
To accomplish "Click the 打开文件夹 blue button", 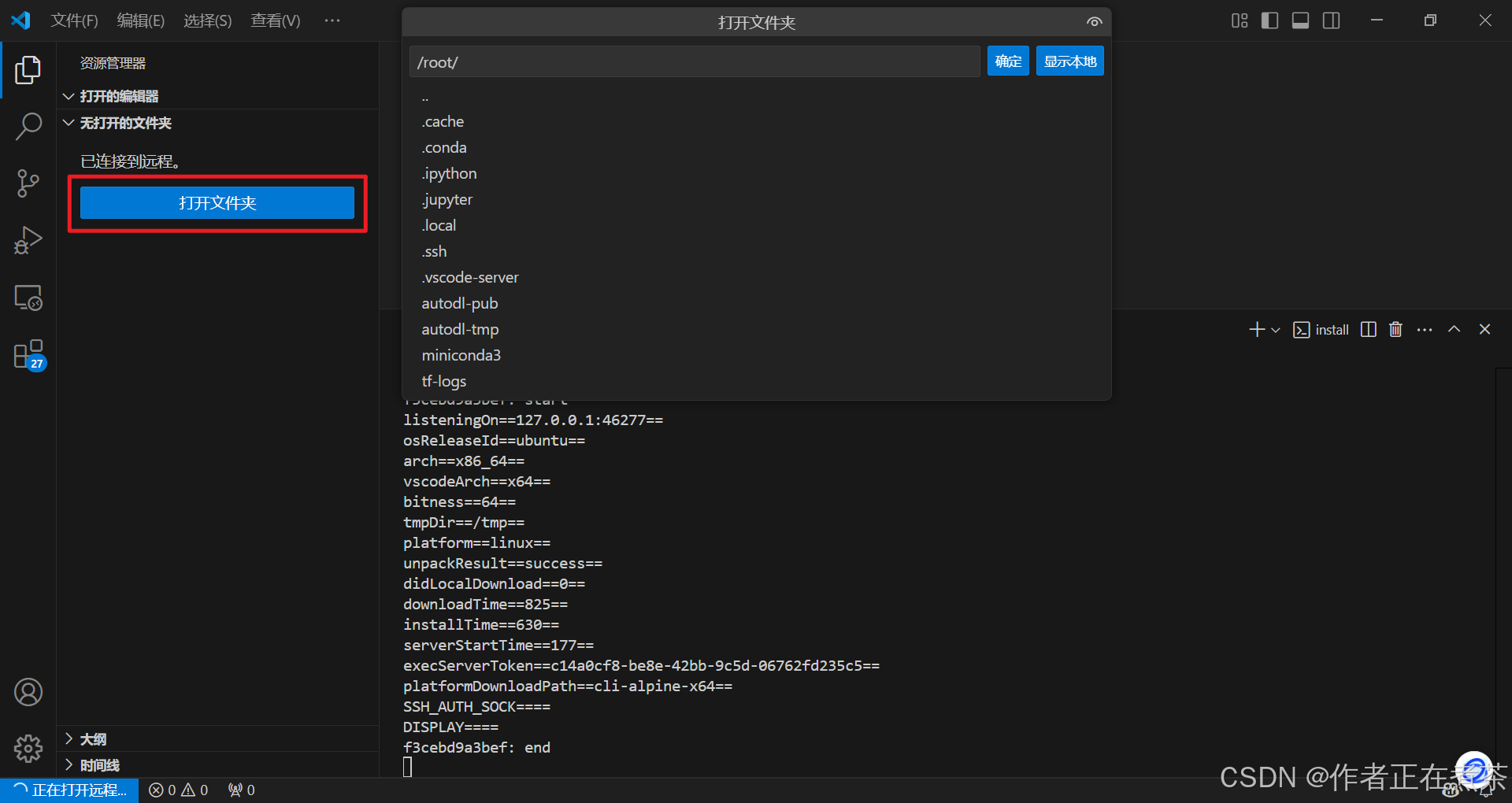I will (217, 202).
